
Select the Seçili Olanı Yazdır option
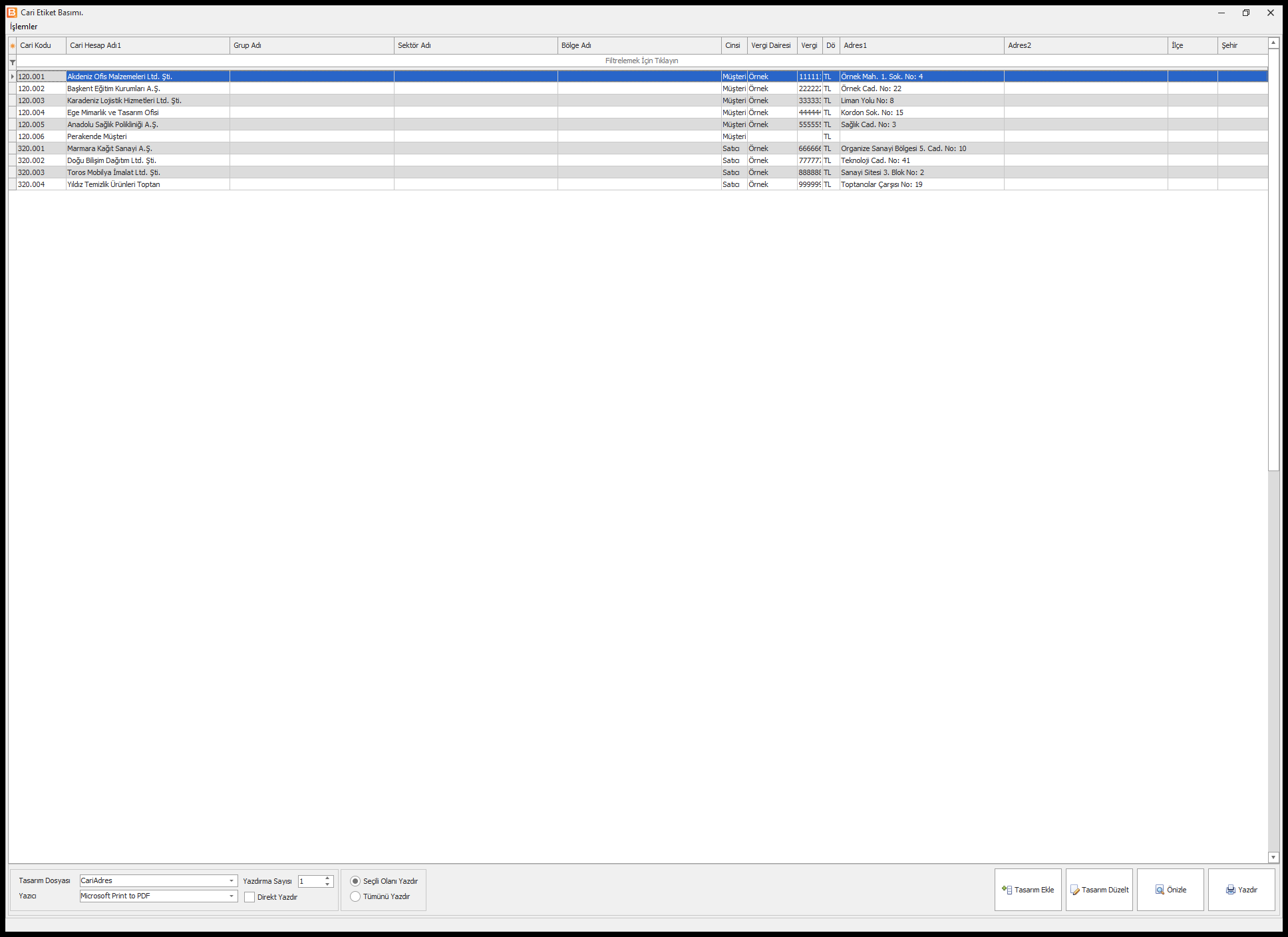[355, 881]
